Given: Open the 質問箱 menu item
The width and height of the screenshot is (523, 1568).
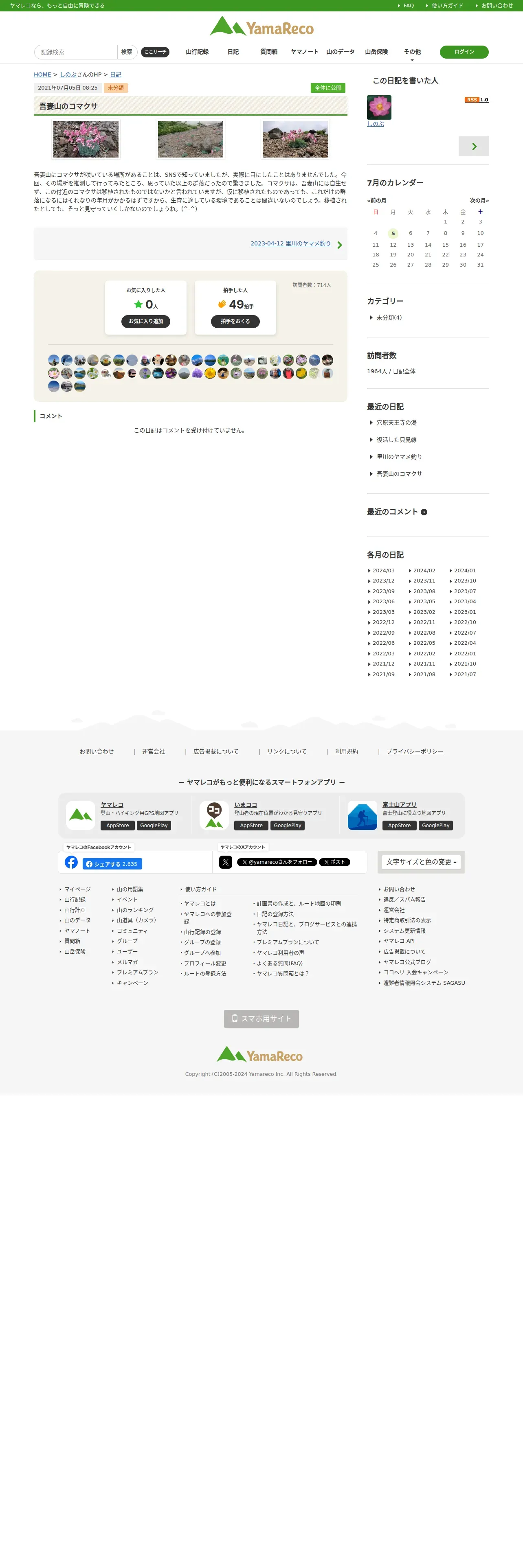Looking at the screenshot, I should [x=268, y=52].
